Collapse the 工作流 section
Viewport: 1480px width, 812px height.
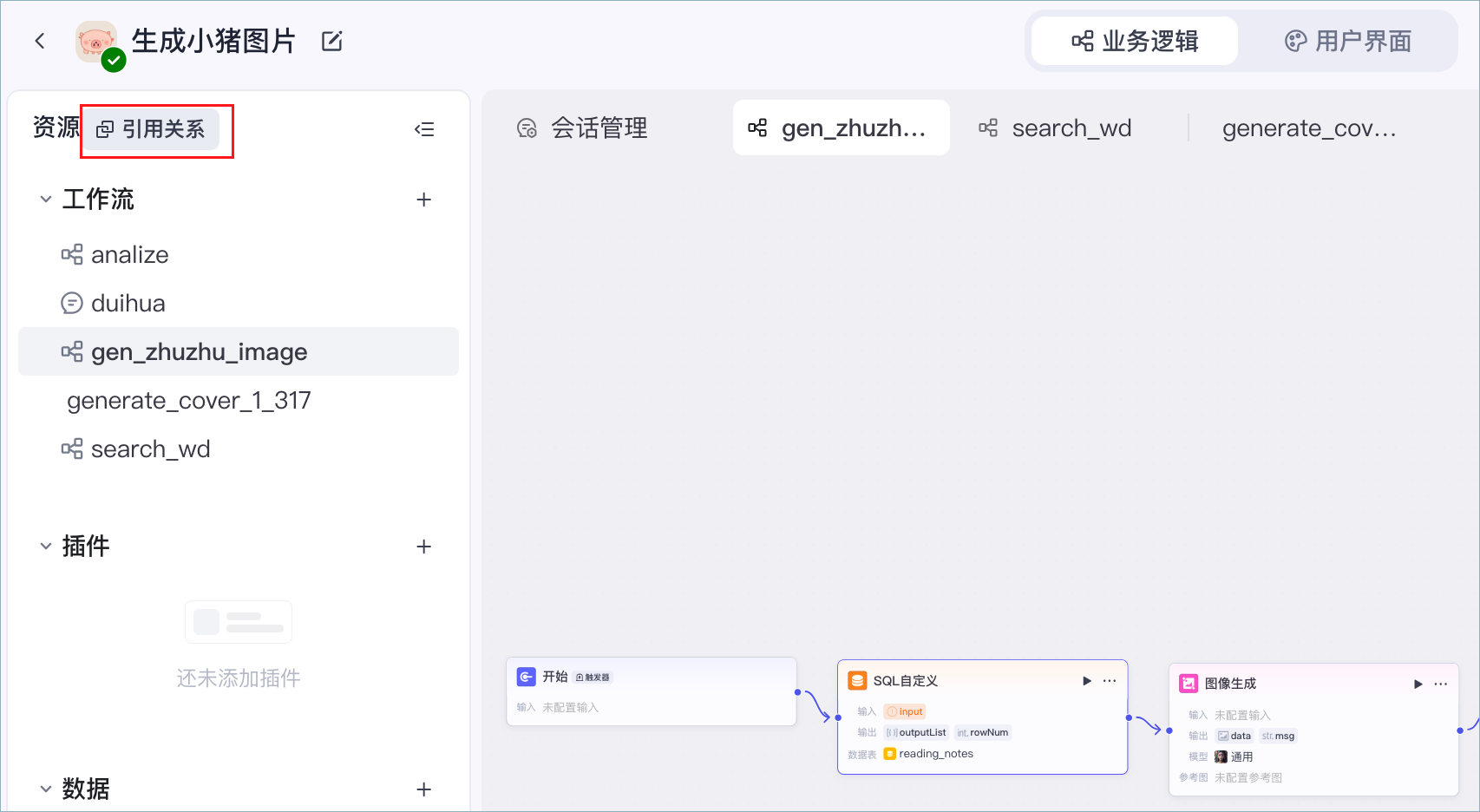pos(46,200)
